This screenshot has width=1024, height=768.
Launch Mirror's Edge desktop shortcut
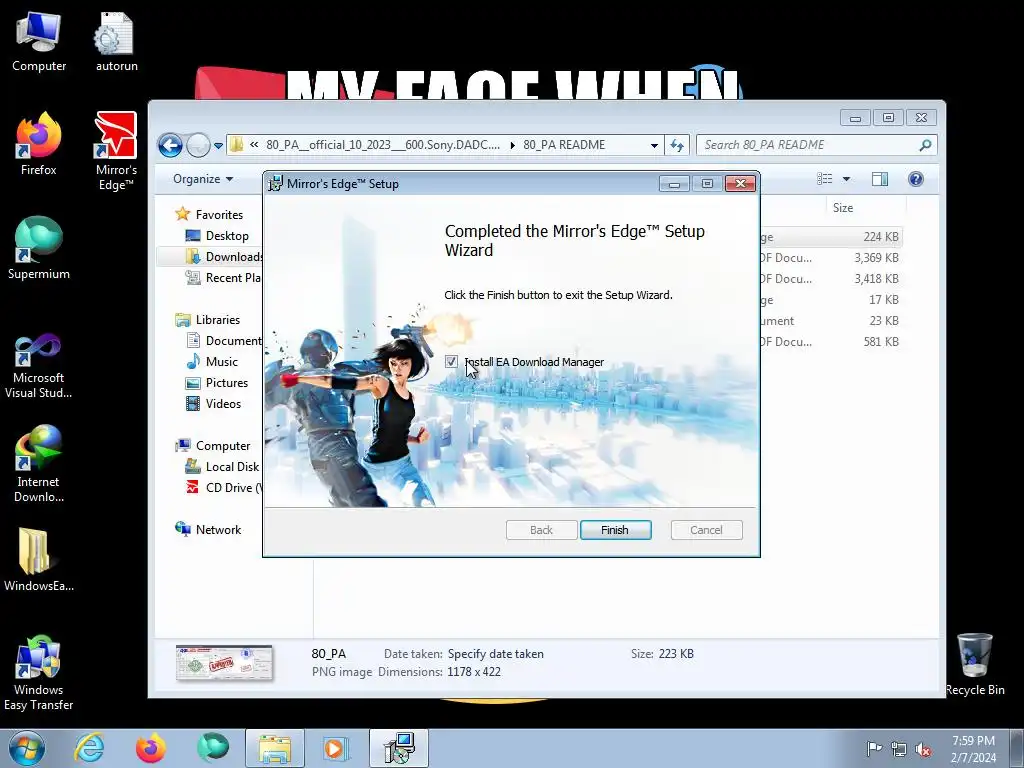click(x=116, y=152)
